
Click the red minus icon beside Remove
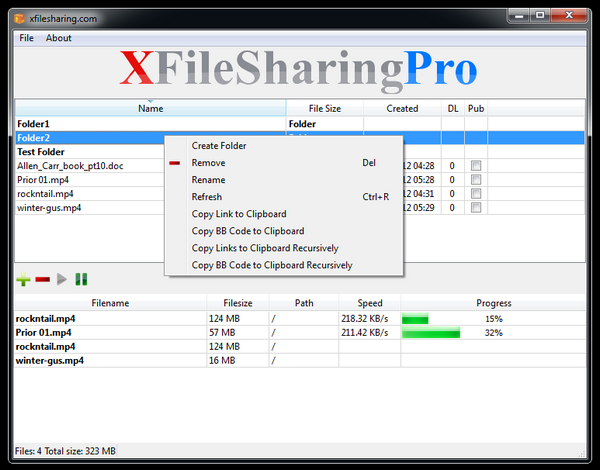click(x=174, y=163)
